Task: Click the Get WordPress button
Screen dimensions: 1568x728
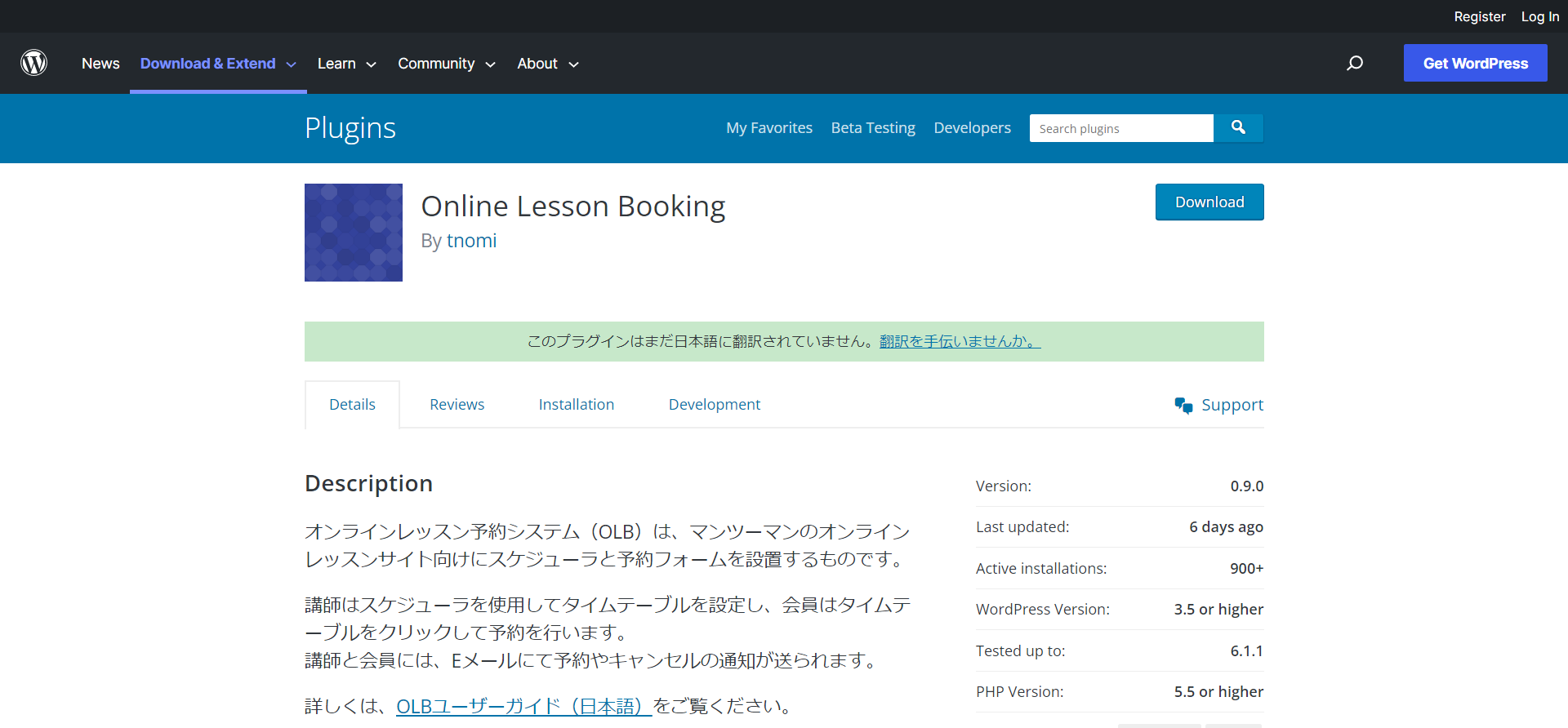Action: pyautogui.click(x=1475, y=63)
